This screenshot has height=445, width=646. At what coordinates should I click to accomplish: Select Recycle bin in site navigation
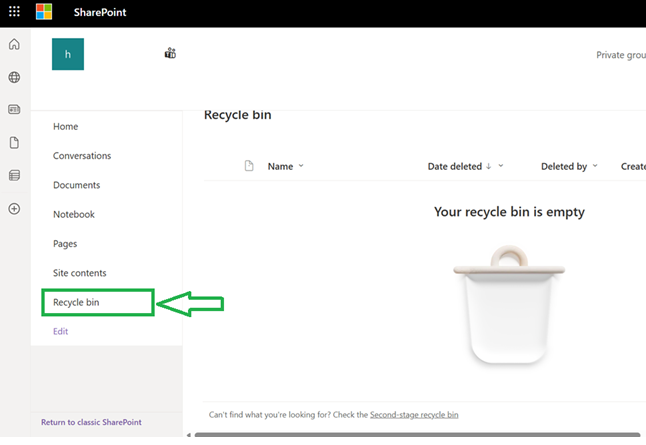coord(76,302)
